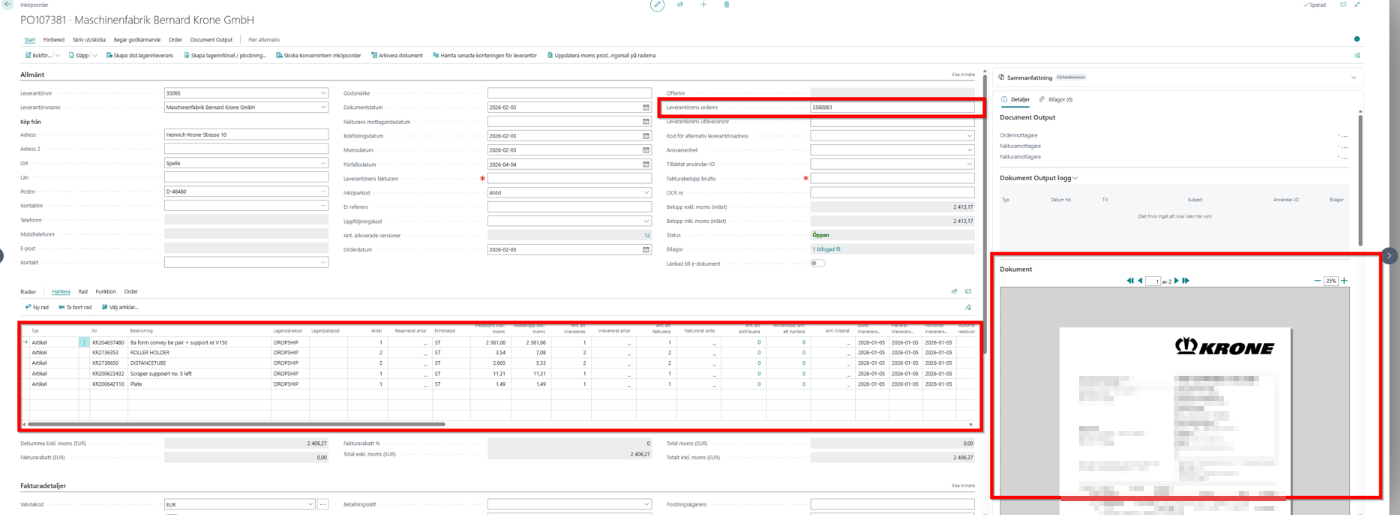Viewport: 1400px width, 515px height.
Task: Click the plus icon to create new order
Action: pyautogui.click(x=703, y=5)
